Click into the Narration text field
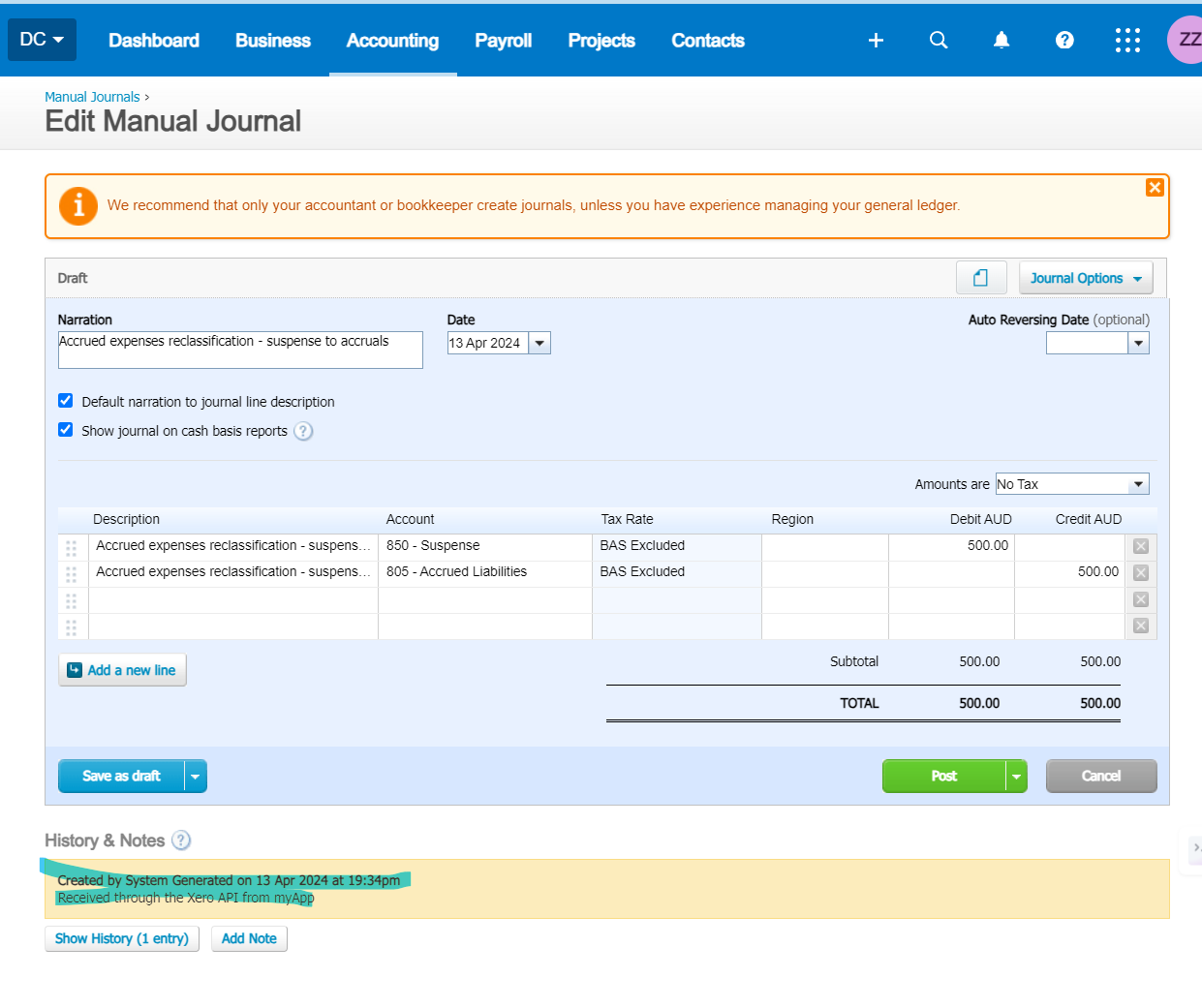This screenshot has width=1202, height=1008. pyautogui.click(x=240, y=350)
